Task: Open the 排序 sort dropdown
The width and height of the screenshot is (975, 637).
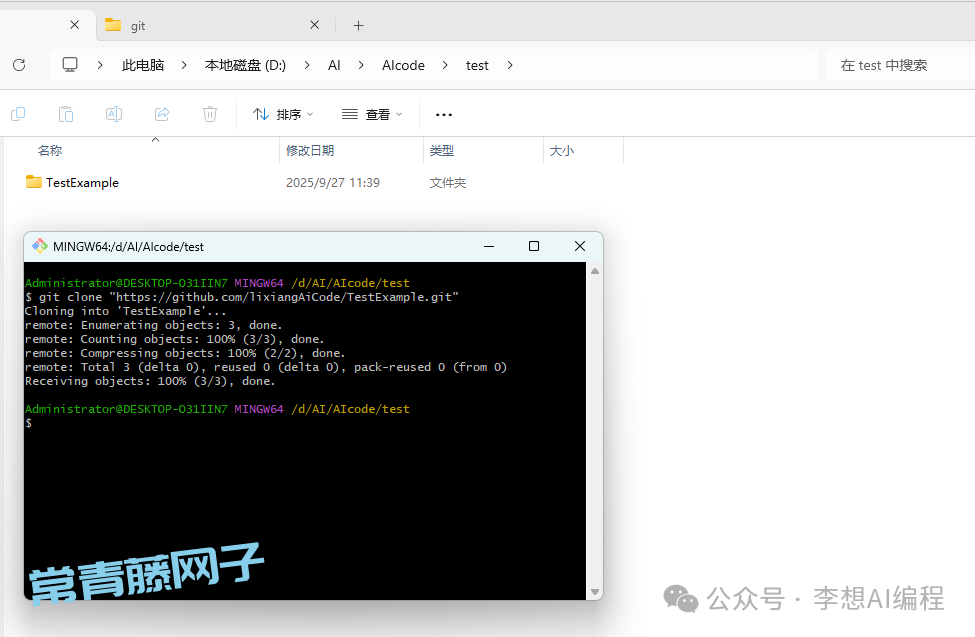Action: [x=283, y=115]
